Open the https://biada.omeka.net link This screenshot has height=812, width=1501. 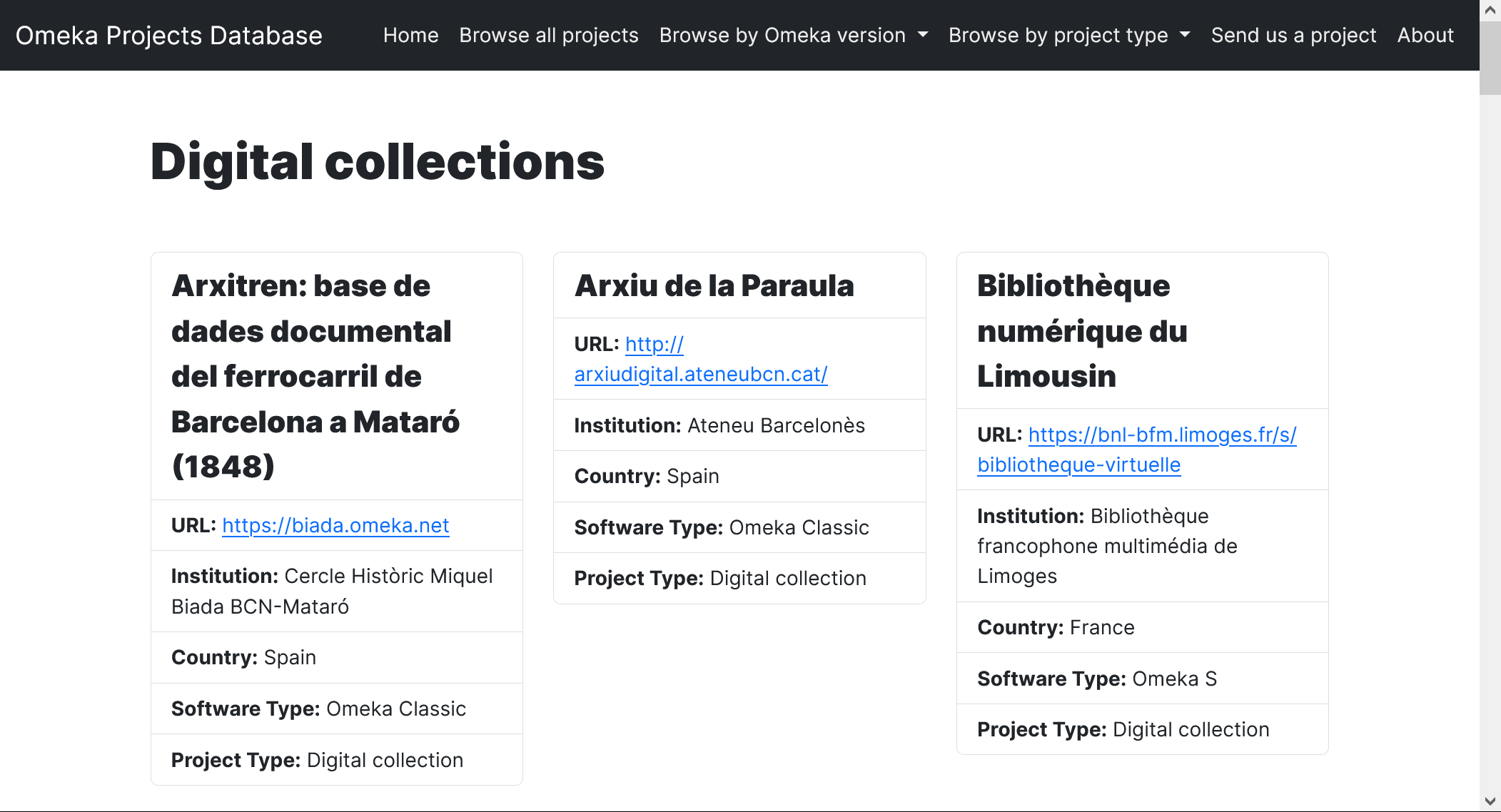pyautogui.click(x=335, y=525)
